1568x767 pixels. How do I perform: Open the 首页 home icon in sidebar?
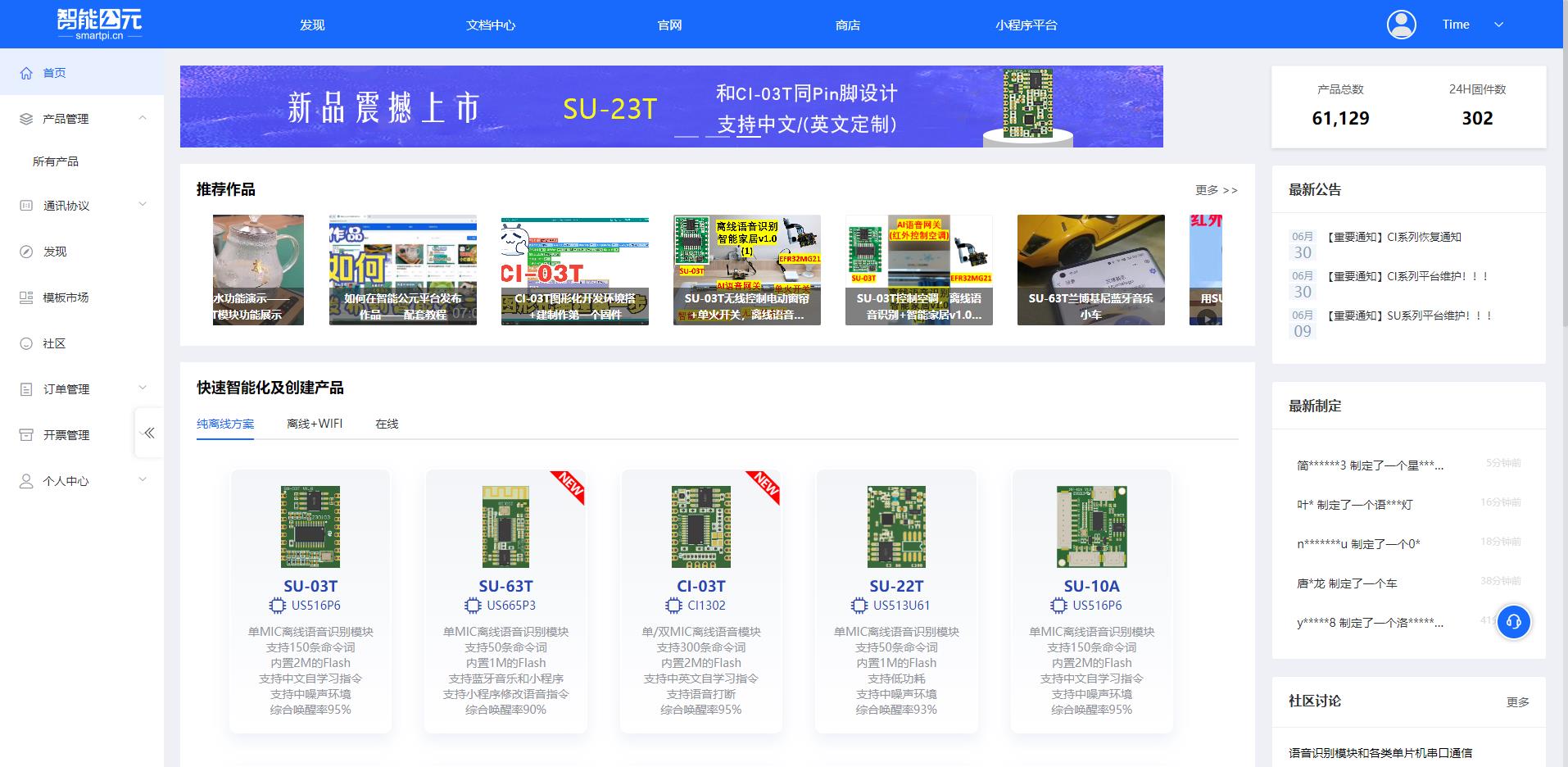(26, 73)
